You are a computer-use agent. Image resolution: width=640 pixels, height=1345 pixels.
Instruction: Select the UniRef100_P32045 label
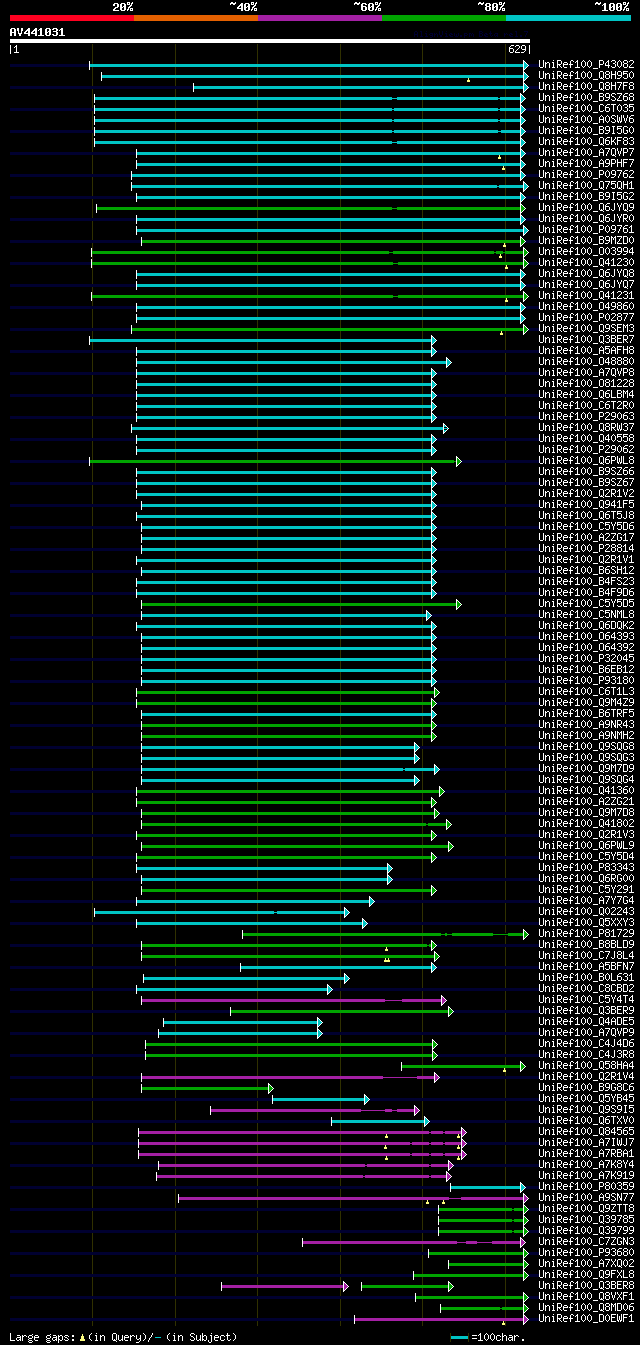[x=584, y=658]
